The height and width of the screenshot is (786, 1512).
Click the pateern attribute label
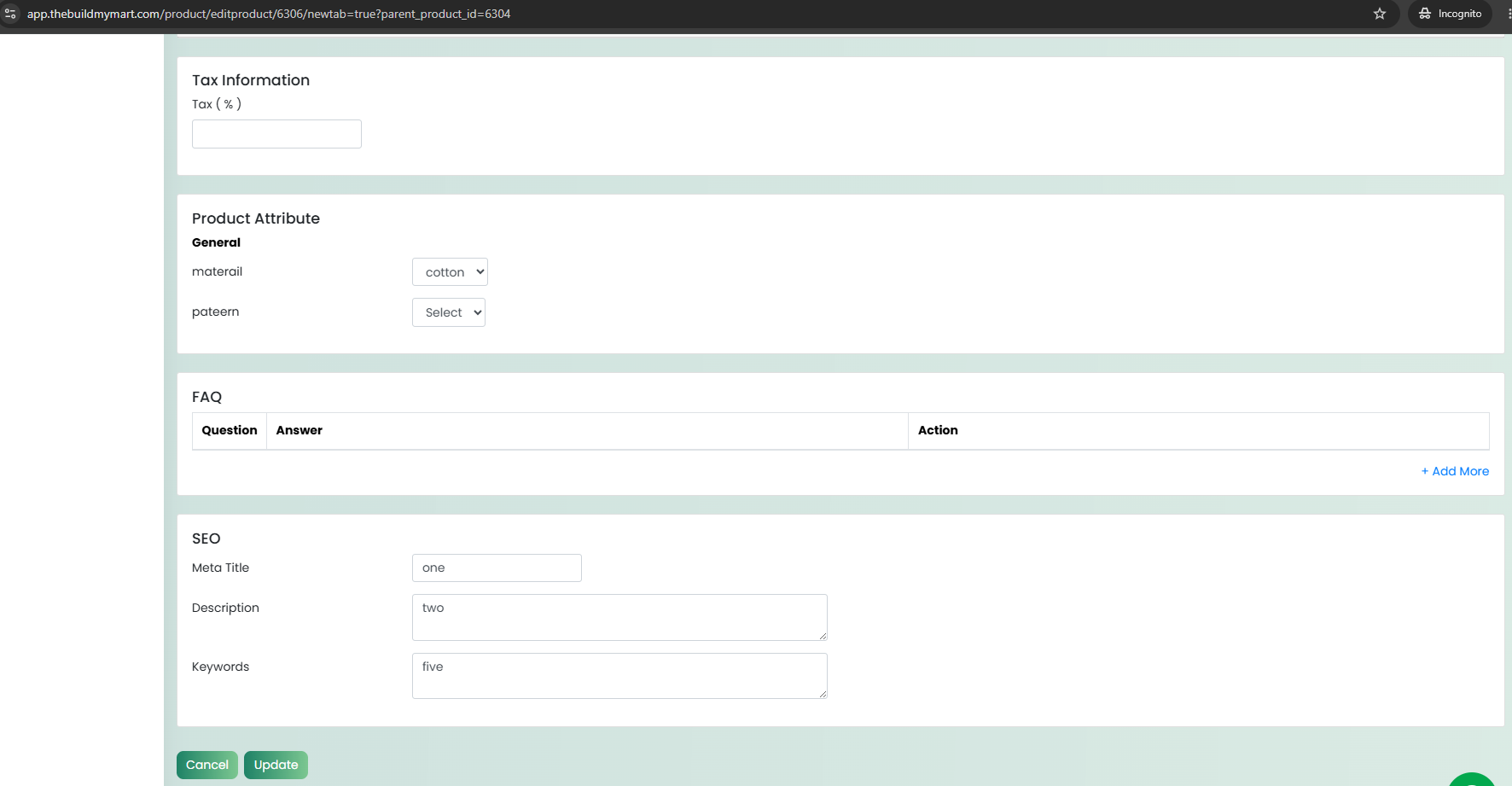click(x=215, y=311)
